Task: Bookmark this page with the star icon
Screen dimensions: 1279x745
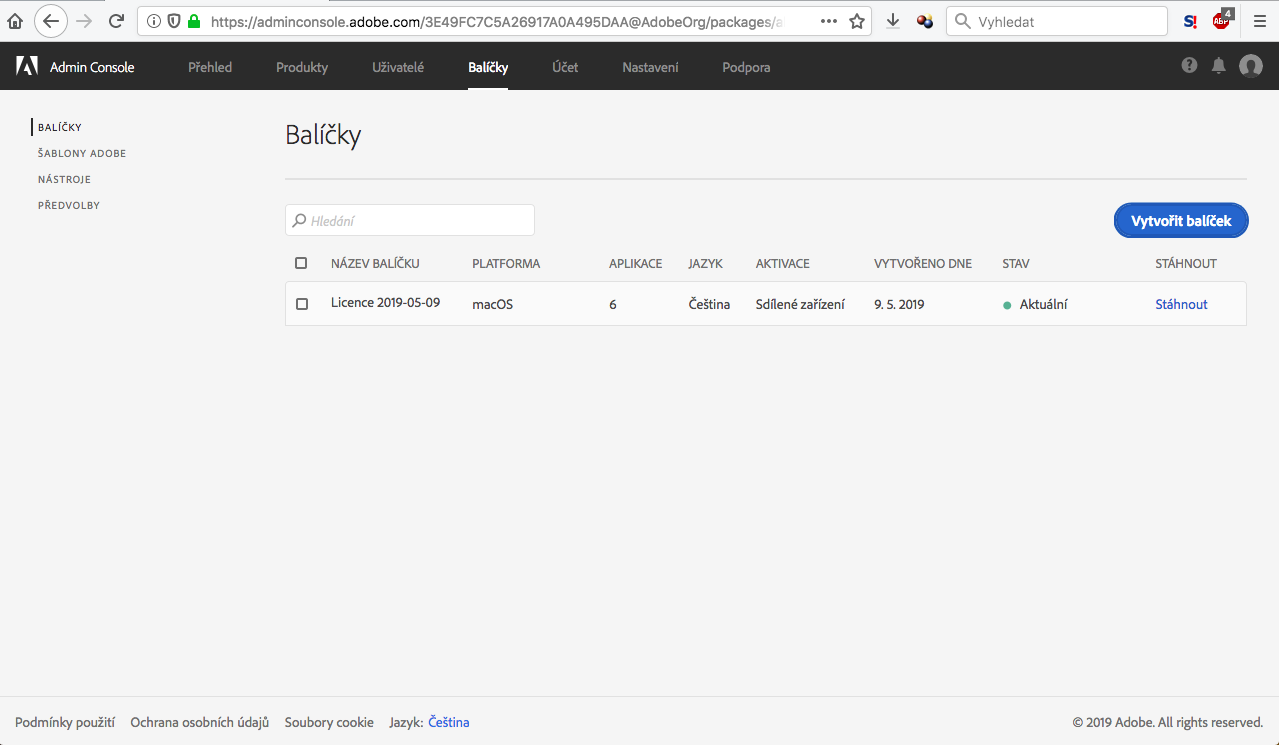Action: (x=857, y=21)
